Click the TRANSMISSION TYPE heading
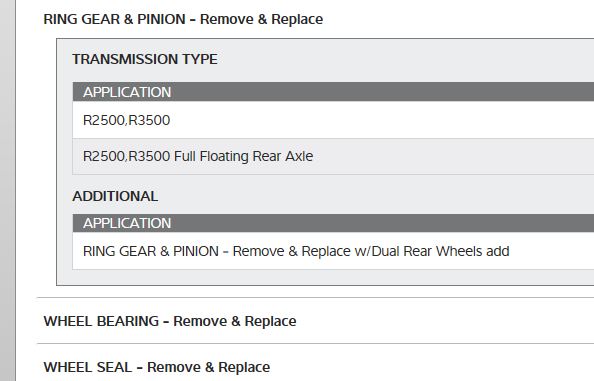Screen dimensions: 594x381 tap(145, 59)
